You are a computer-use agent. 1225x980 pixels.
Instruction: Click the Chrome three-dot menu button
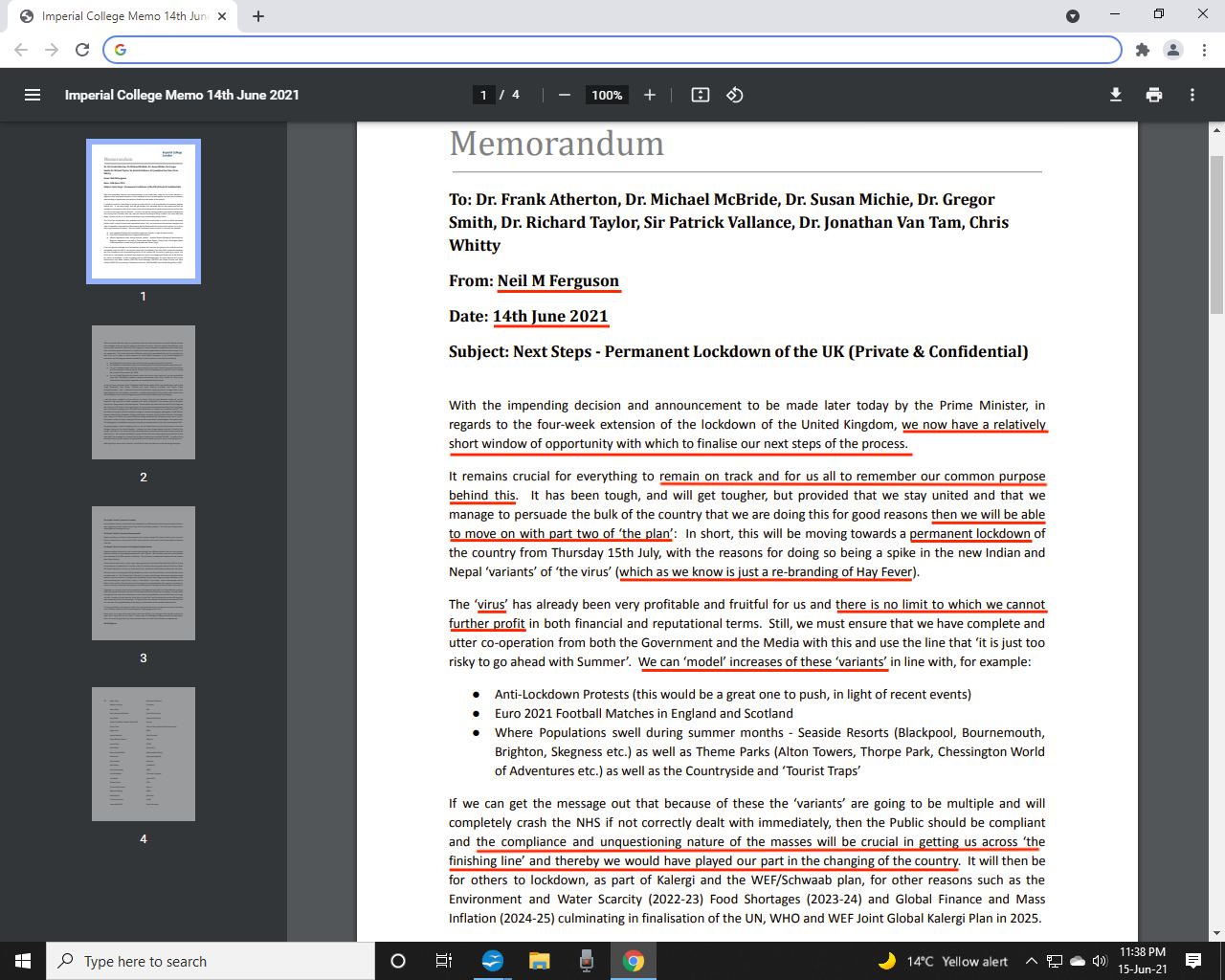coord(1203,50)
